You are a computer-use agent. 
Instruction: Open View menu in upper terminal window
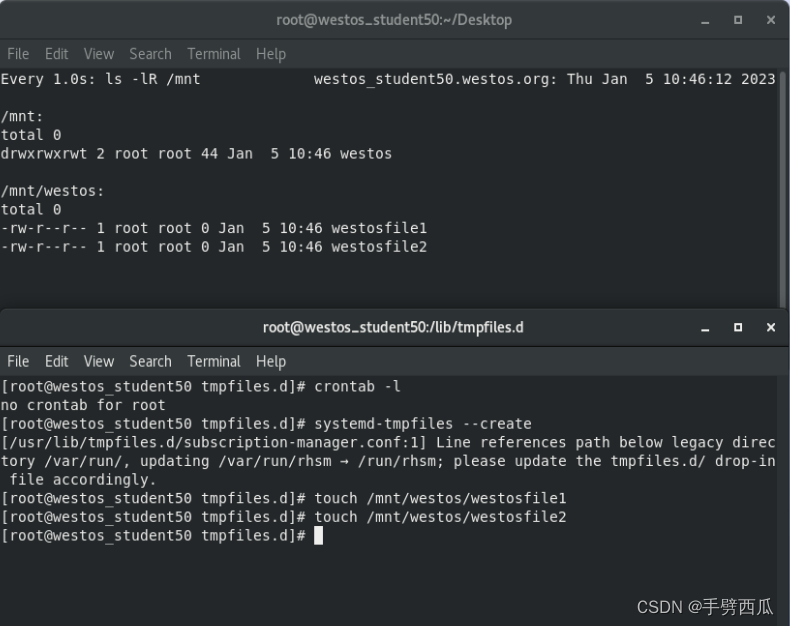(99, 54)
